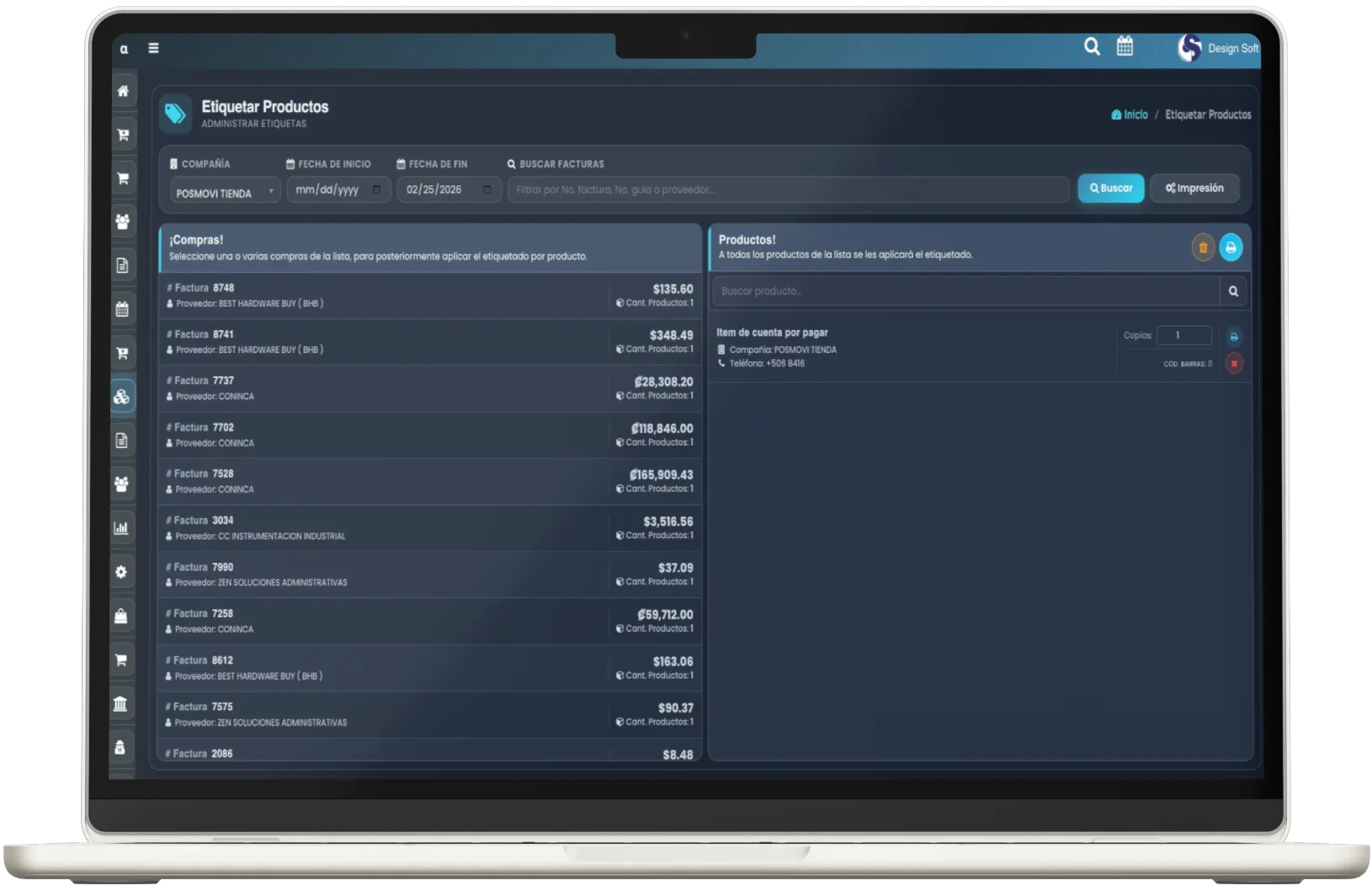Toggle the hamburger menu in the top bar
Screen dimensions: 1372x891
(x=153, y=48)
